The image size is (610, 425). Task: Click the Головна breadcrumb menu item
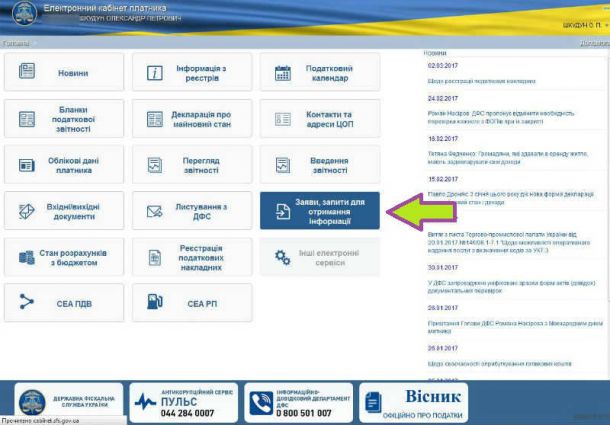(x=16, y=43)
